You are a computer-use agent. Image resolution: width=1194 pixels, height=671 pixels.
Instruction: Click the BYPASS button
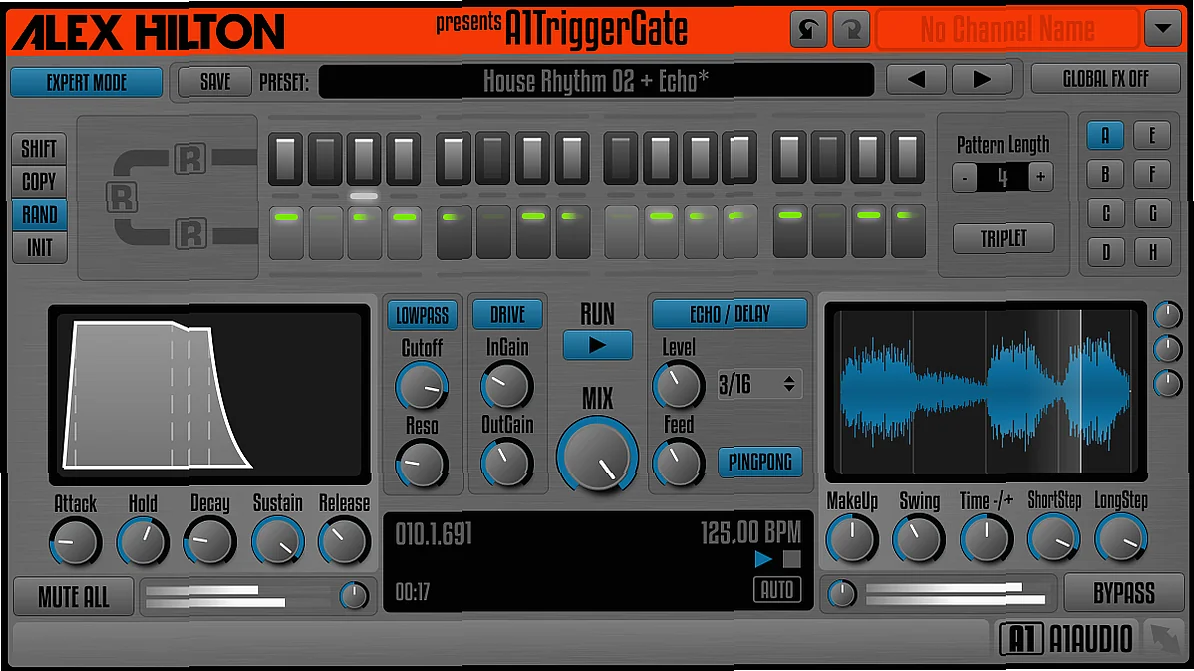(1124, 593)
